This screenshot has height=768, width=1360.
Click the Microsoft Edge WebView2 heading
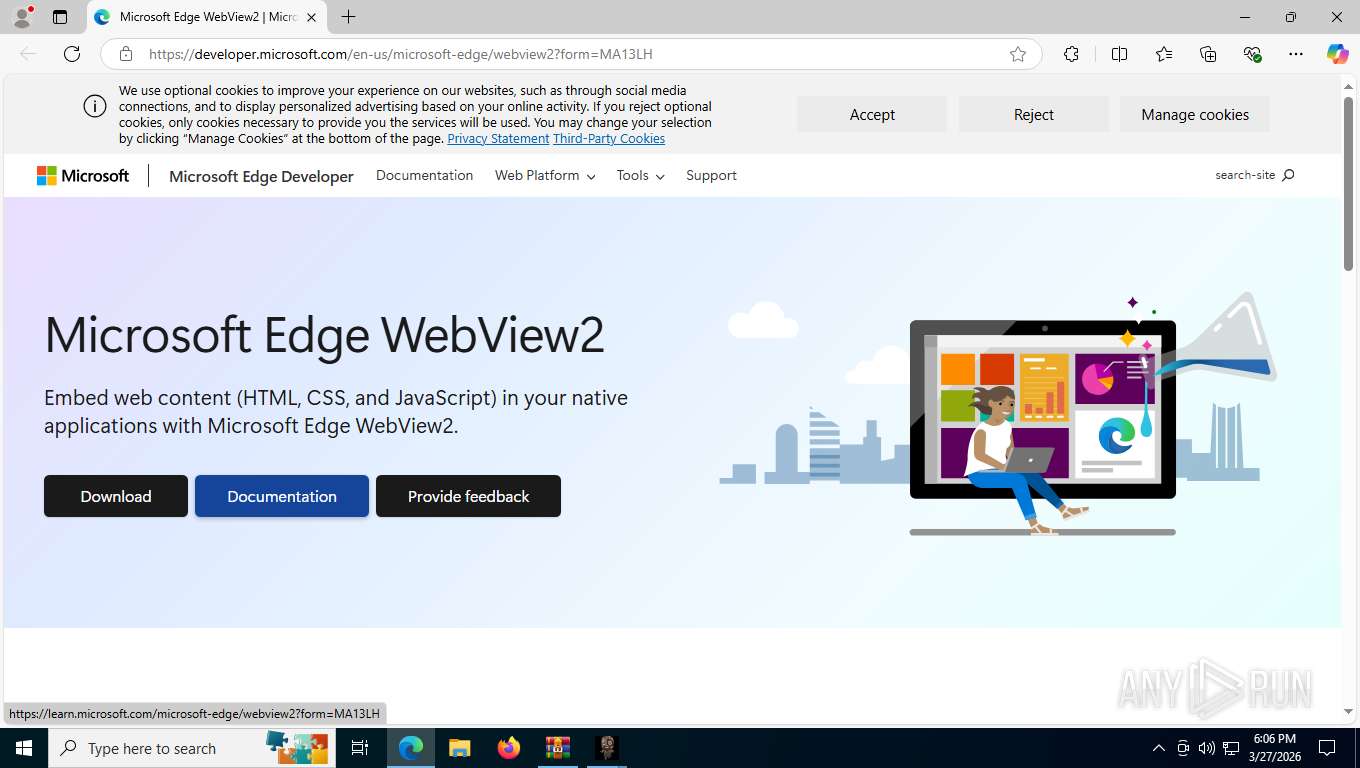point(325,335)
